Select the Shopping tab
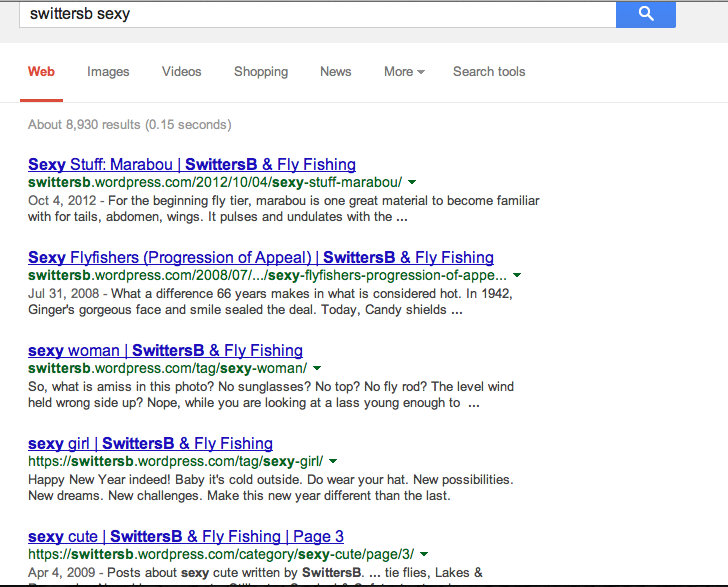The image size is (728, 587). (x=261, y=72)
